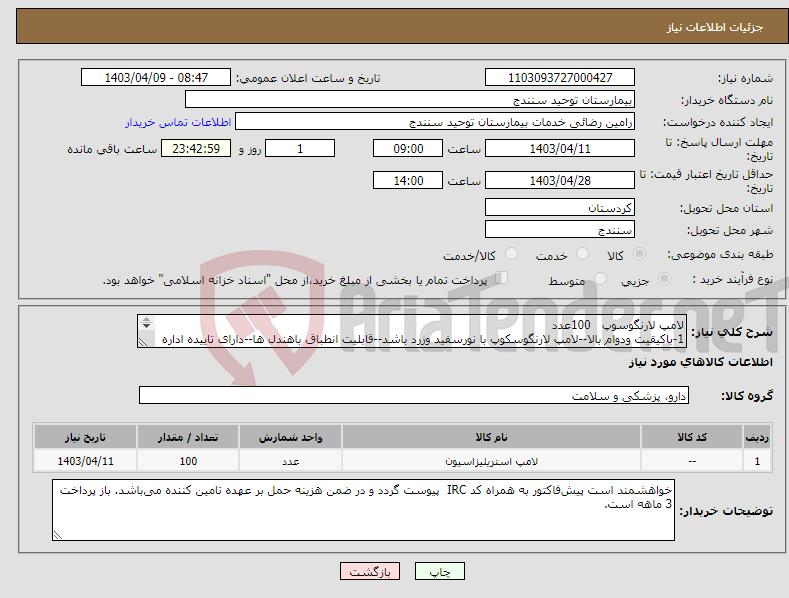Click buyer name field بیمارستان توحید سنندج
789x598 pixels.
(410, 100)
